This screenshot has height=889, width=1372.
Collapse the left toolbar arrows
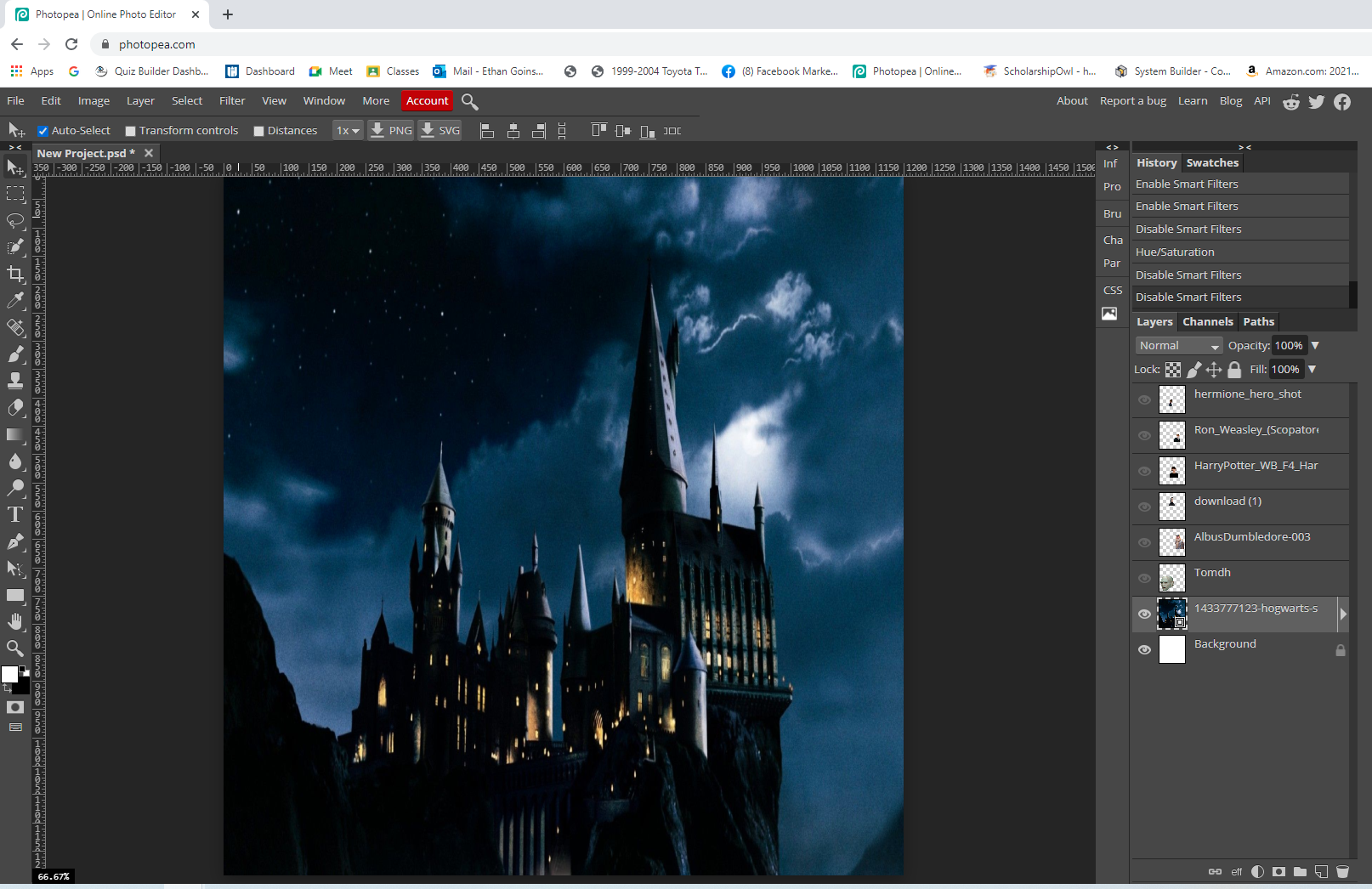pyautogui.click(x=15, y=147)
